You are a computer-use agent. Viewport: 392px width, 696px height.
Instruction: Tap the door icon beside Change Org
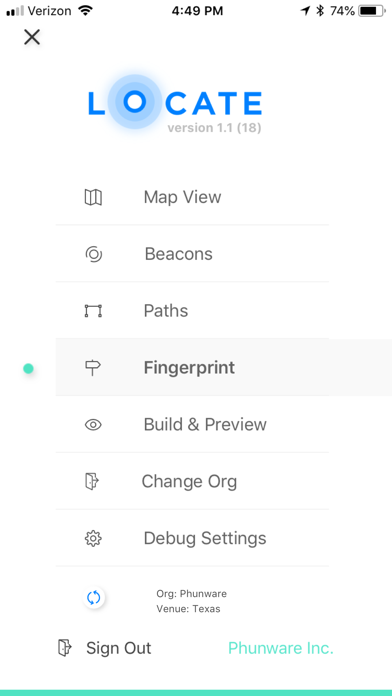[92, 481]
